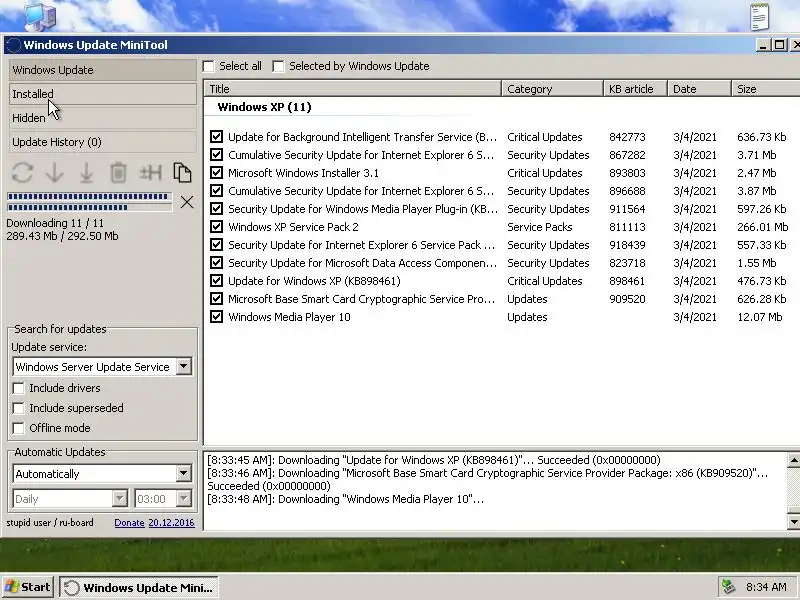Click the Donate link
Image resolution: width=800 pixels, height=600 pixels.
coord(129,522)
